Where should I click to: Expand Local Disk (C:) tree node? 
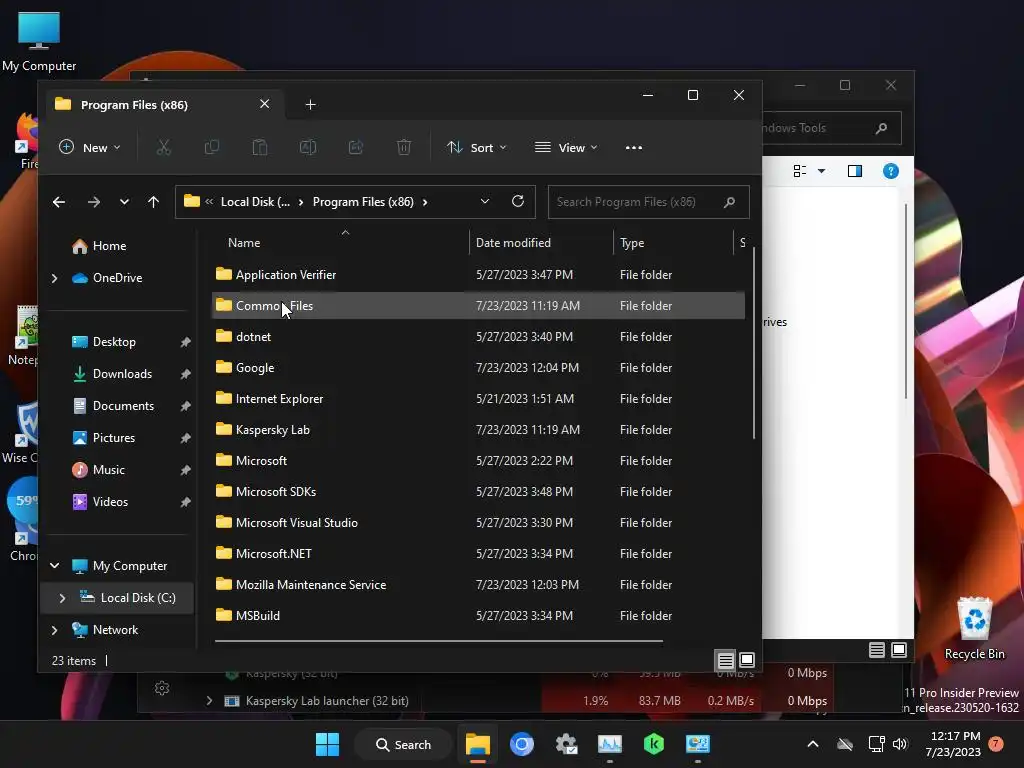pos(62,598)
